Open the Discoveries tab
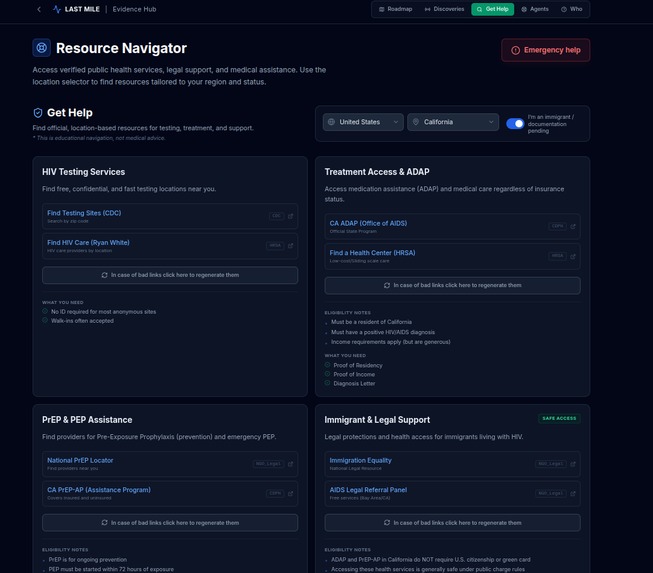The image size is (653, 573). [444, 9]
